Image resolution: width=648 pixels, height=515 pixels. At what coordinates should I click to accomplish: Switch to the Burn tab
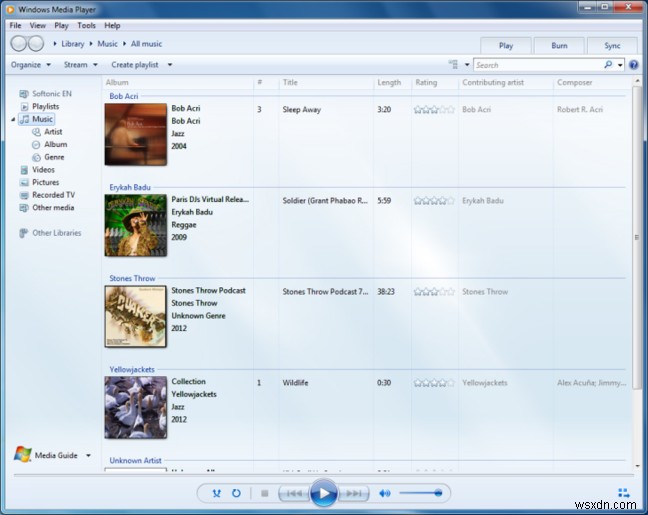pos(559,46)
